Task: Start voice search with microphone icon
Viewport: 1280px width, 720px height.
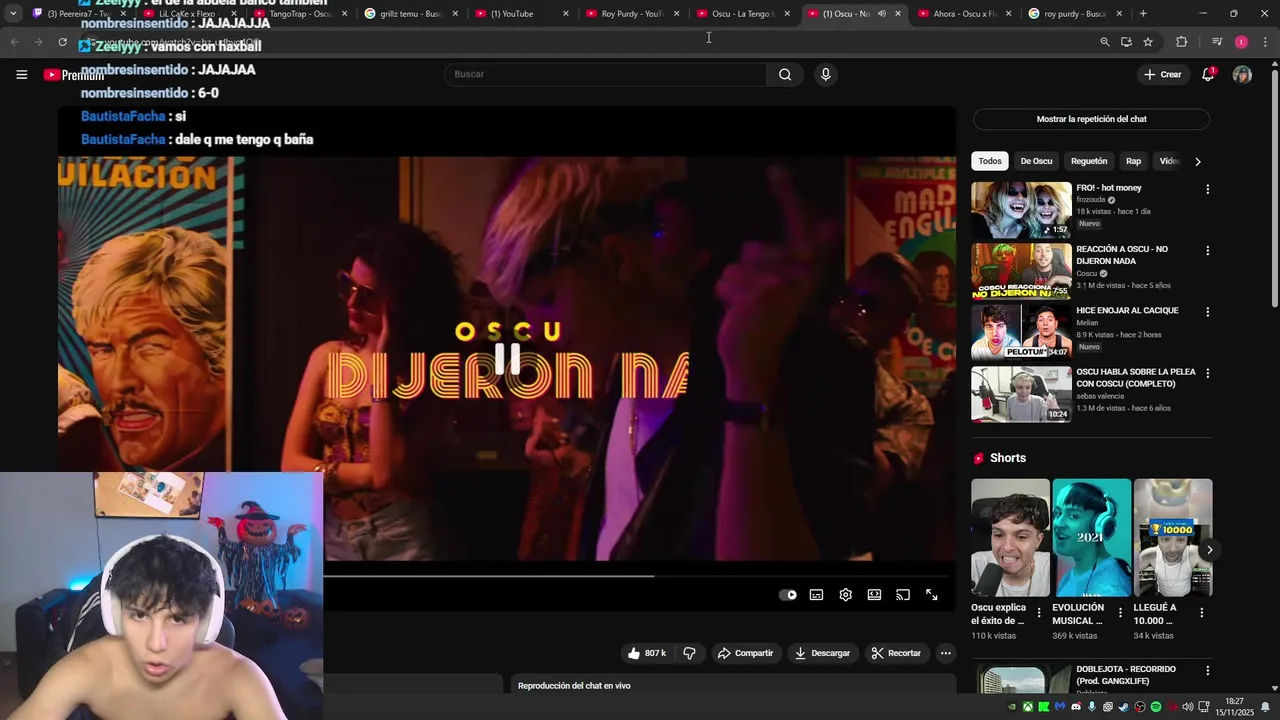Action: 825,74
